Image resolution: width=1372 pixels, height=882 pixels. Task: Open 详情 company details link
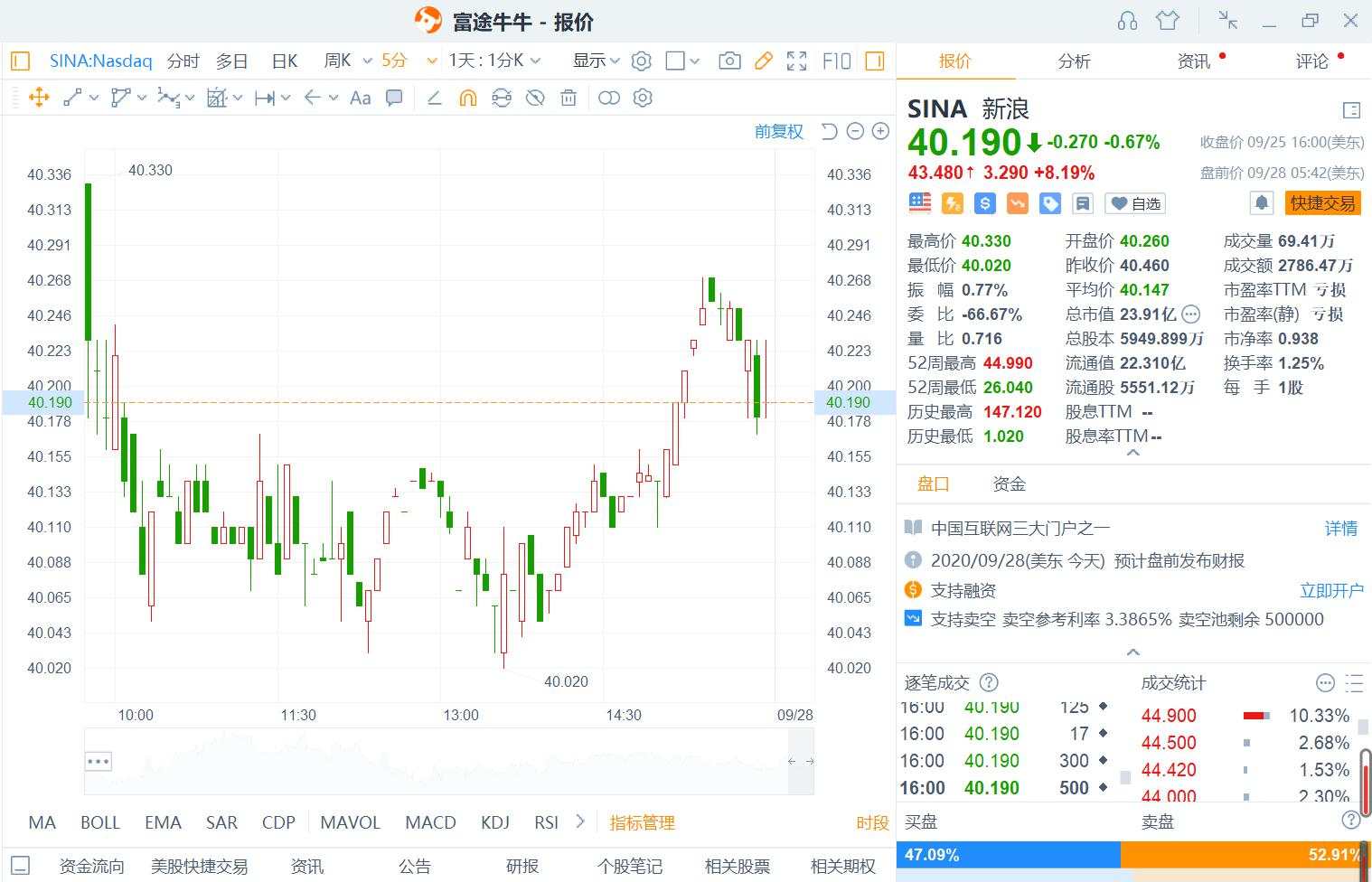pyautogui.click(x=1341, y=529)
